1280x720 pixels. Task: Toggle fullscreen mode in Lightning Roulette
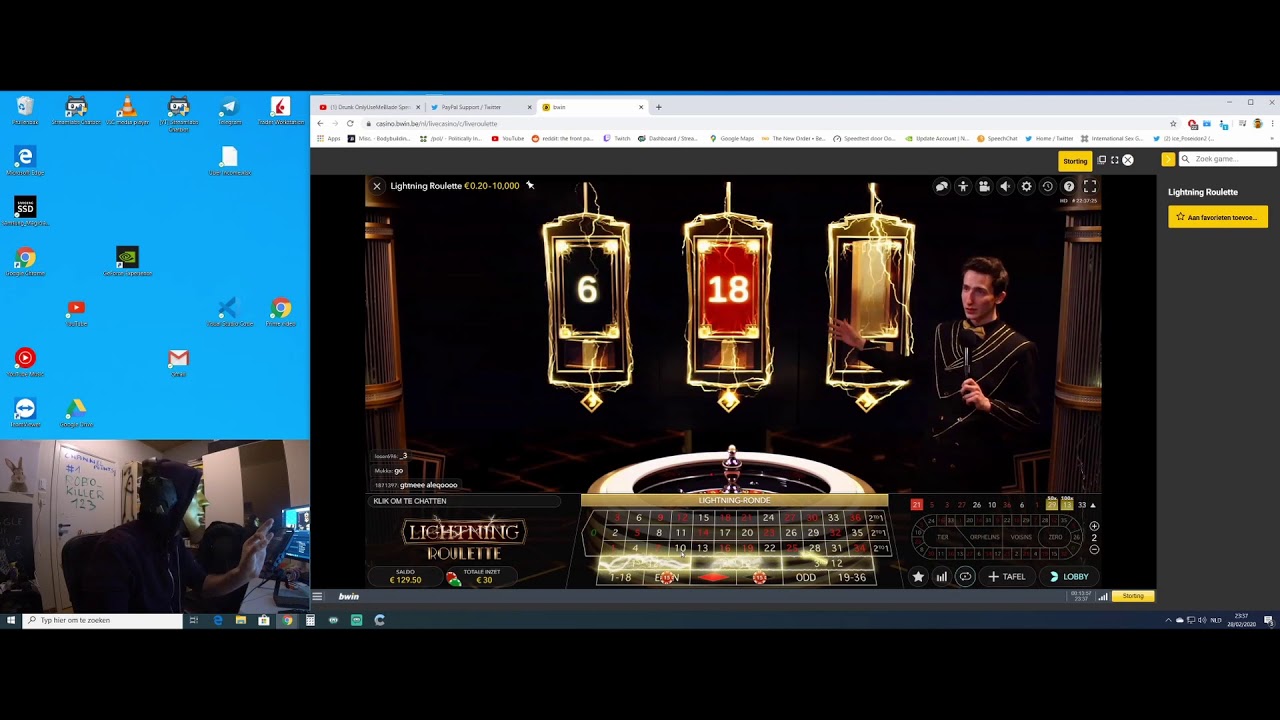point(1090,186)
